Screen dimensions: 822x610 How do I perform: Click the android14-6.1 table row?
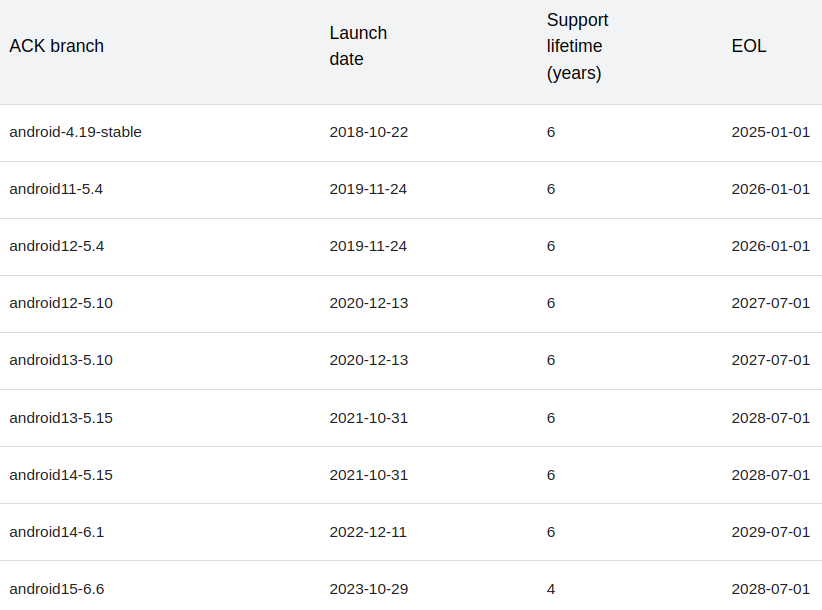(411, 532)
